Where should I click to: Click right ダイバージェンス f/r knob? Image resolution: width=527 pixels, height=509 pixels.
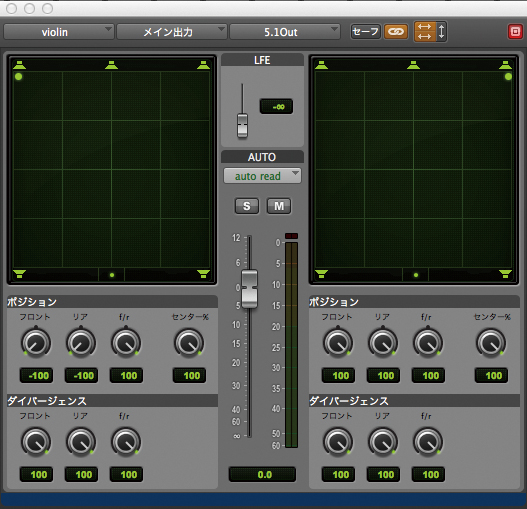coord(428,442)
